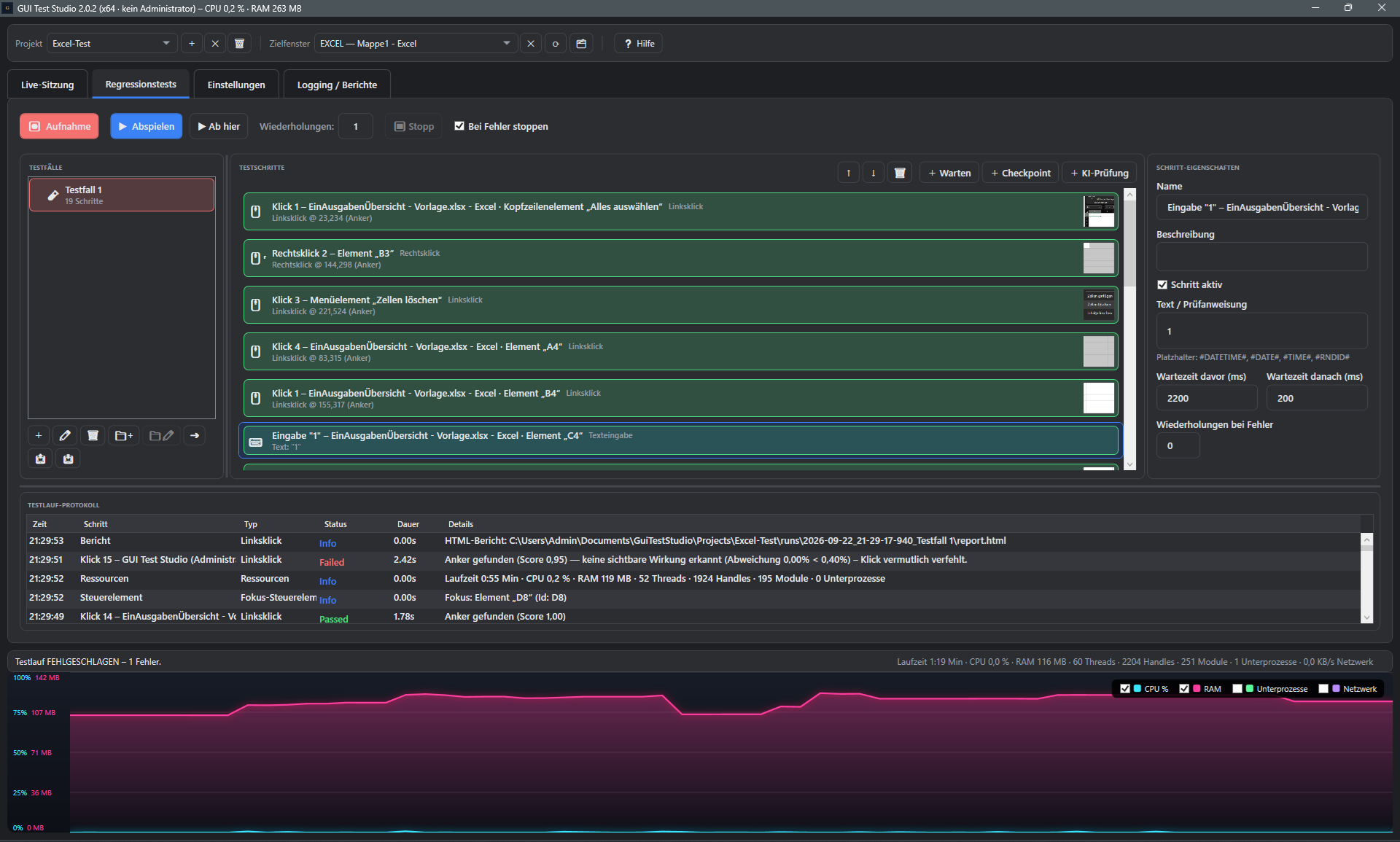Clear the Zielfenster selection with the X icon

pyautogui.click(x=531, y=44)
